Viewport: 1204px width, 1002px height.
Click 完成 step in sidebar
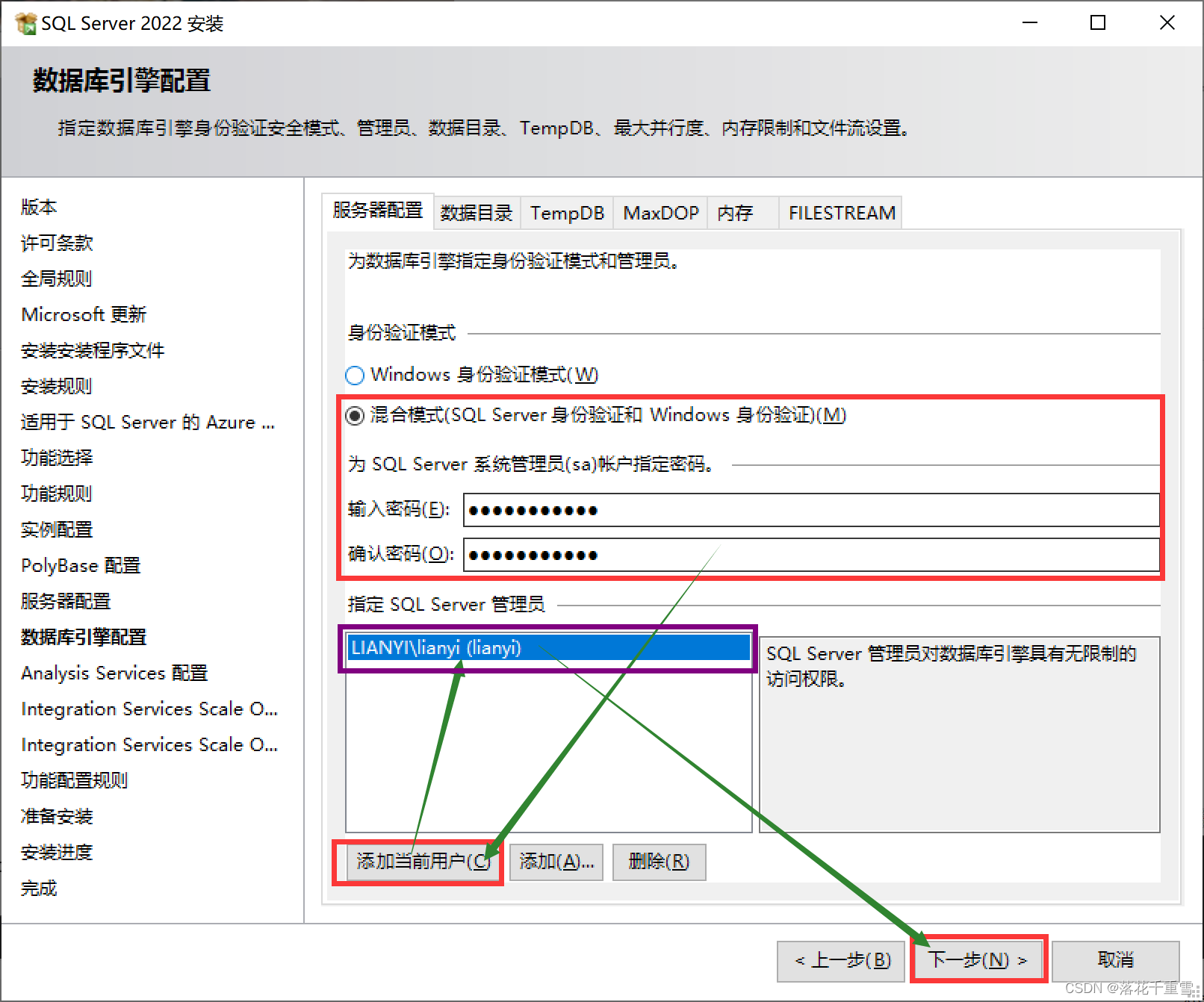pyautogui.click(x=39, y=888)
